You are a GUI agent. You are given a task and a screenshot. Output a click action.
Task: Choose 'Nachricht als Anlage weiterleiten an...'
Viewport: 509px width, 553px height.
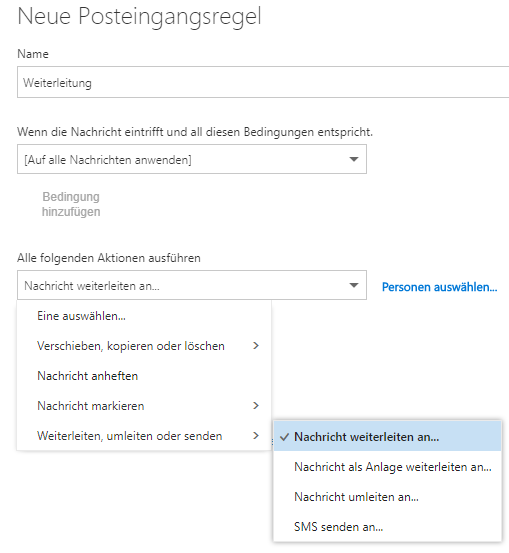[x=387, y=467]
